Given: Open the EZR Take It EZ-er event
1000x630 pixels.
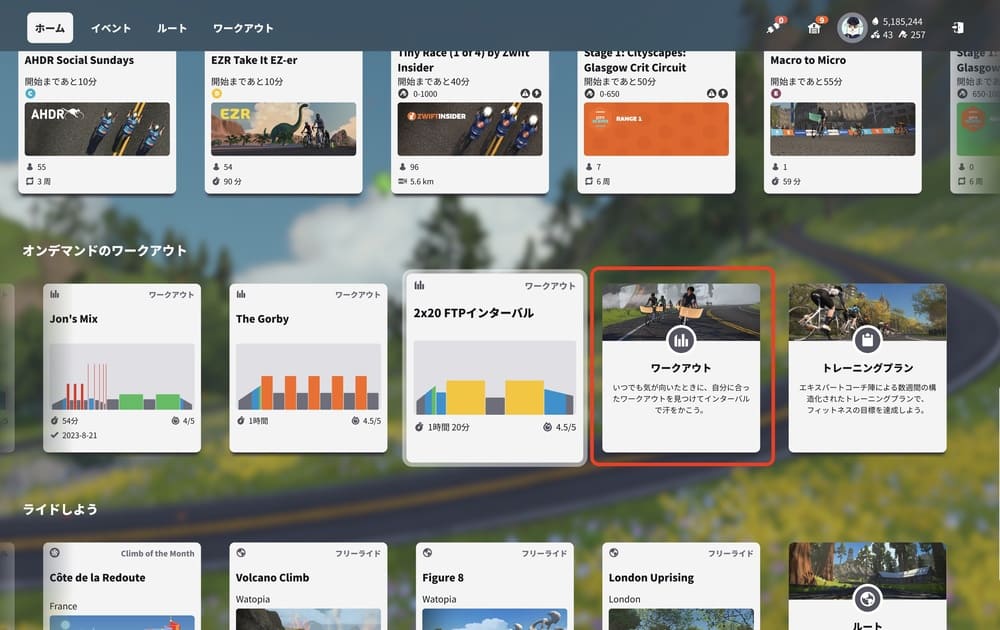Looking at the screenshot, I should [x=283, y=121].
